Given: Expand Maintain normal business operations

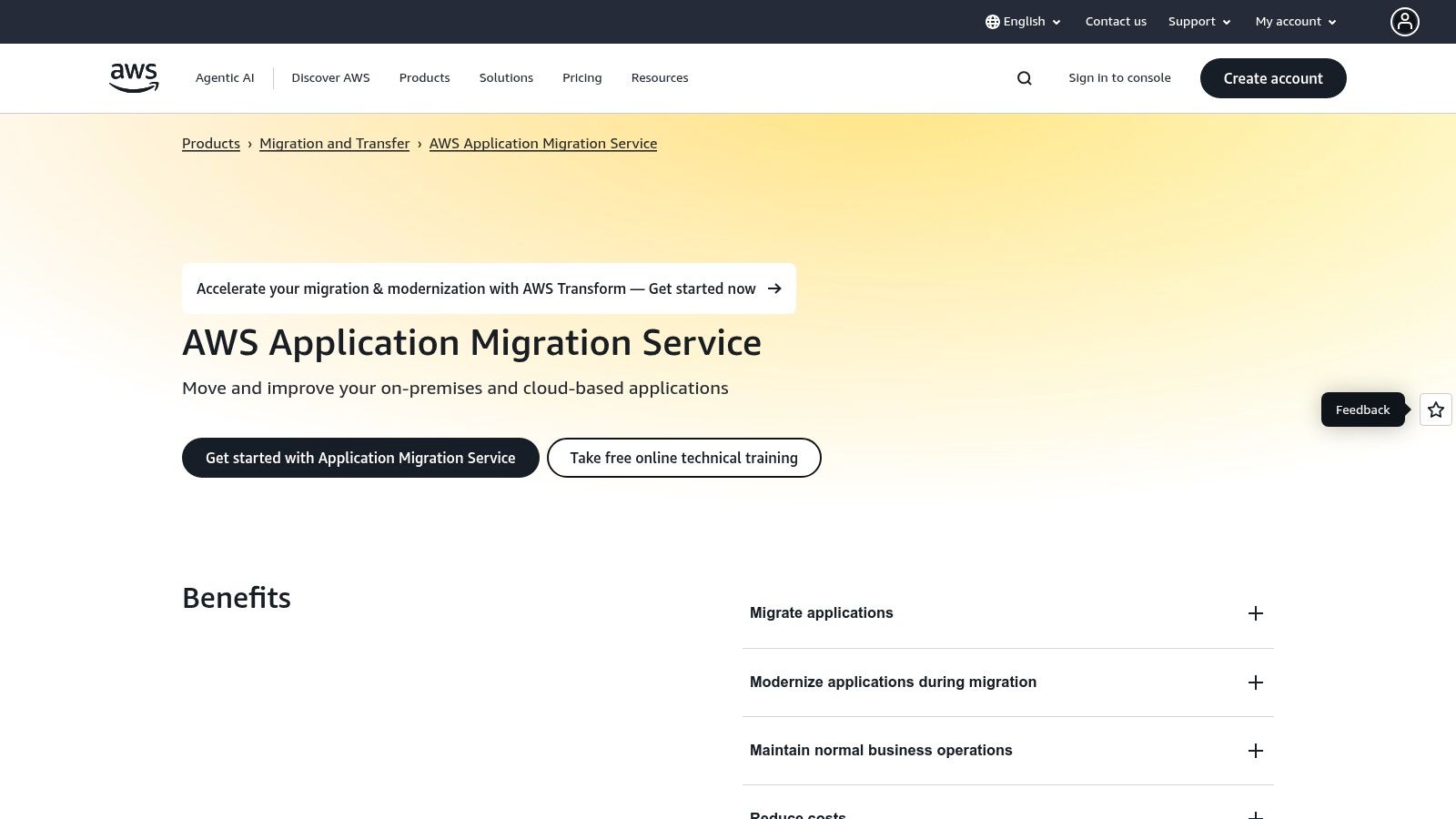Looking at the screenshot, I should pos(1008,751).
